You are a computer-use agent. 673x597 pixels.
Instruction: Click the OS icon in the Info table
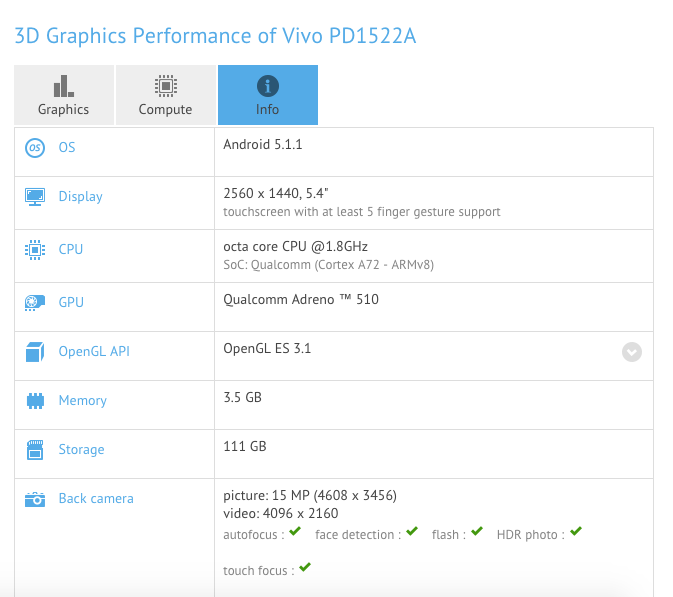(x=35, y=148)
